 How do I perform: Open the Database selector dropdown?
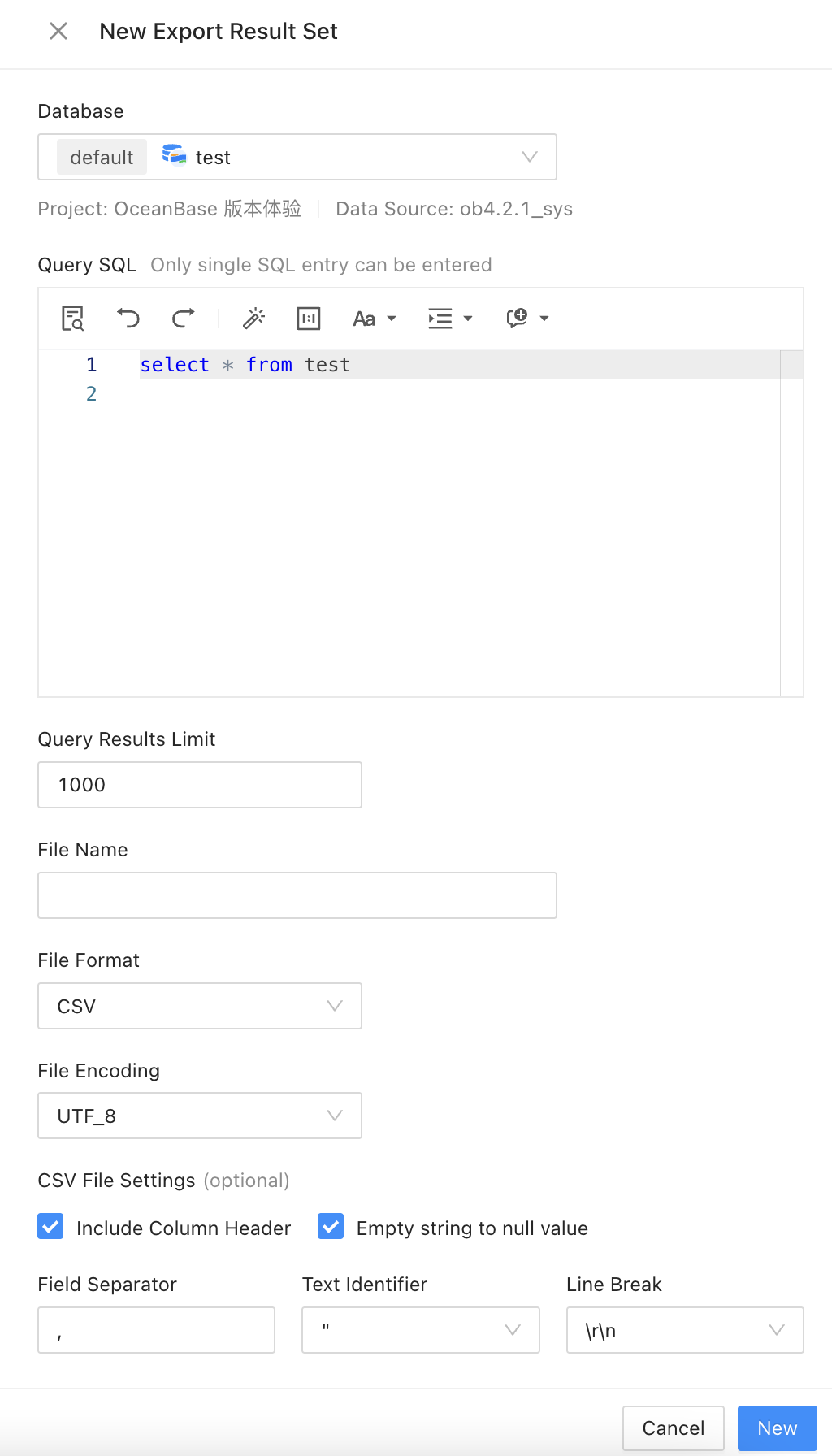click(x=297, y=157)
